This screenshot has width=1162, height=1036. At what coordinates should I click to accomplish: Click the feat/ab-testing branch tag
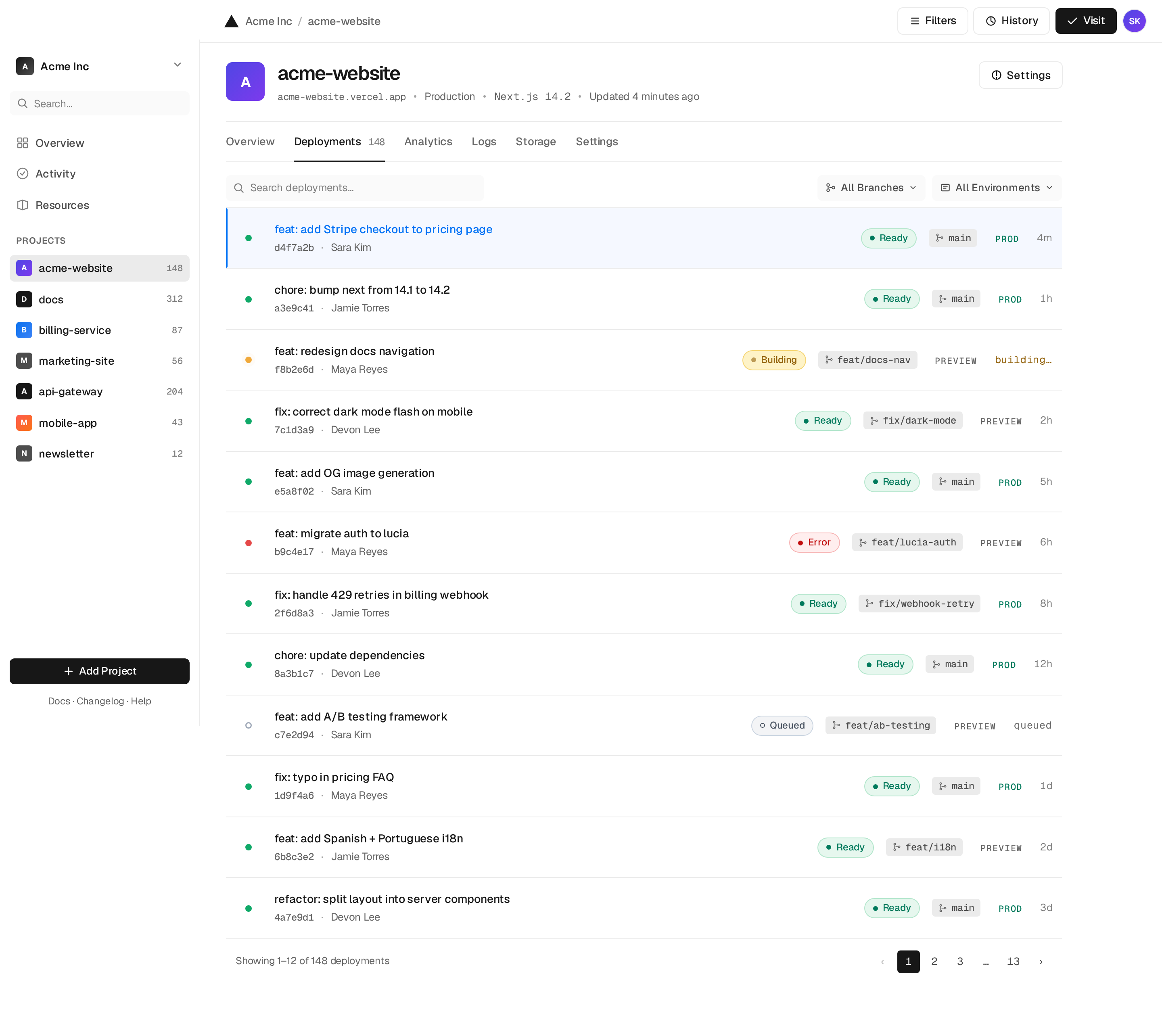coord(881,725)
